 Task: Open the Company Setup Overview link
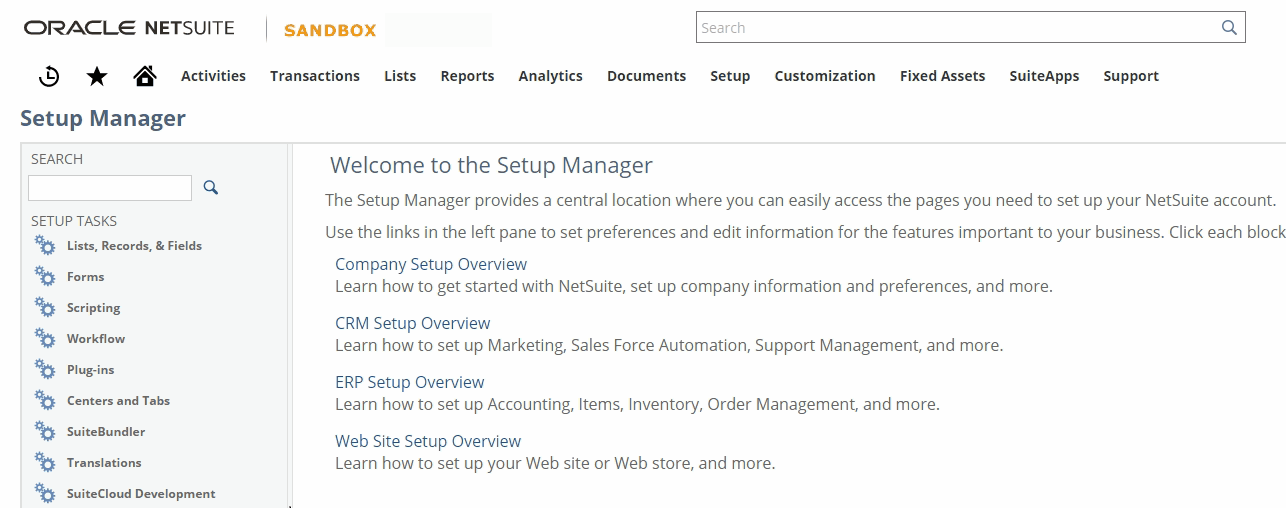tap(431, 265)
